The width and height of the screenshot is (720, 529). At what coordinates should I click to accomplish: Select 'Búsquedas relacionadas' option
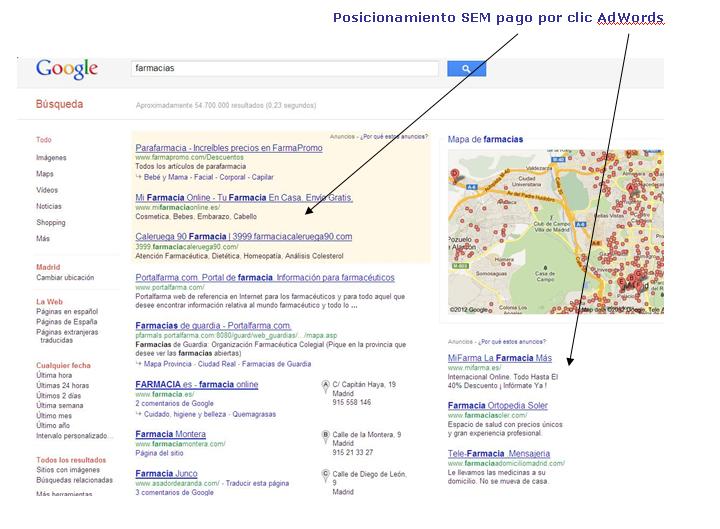tap(74, 480)
